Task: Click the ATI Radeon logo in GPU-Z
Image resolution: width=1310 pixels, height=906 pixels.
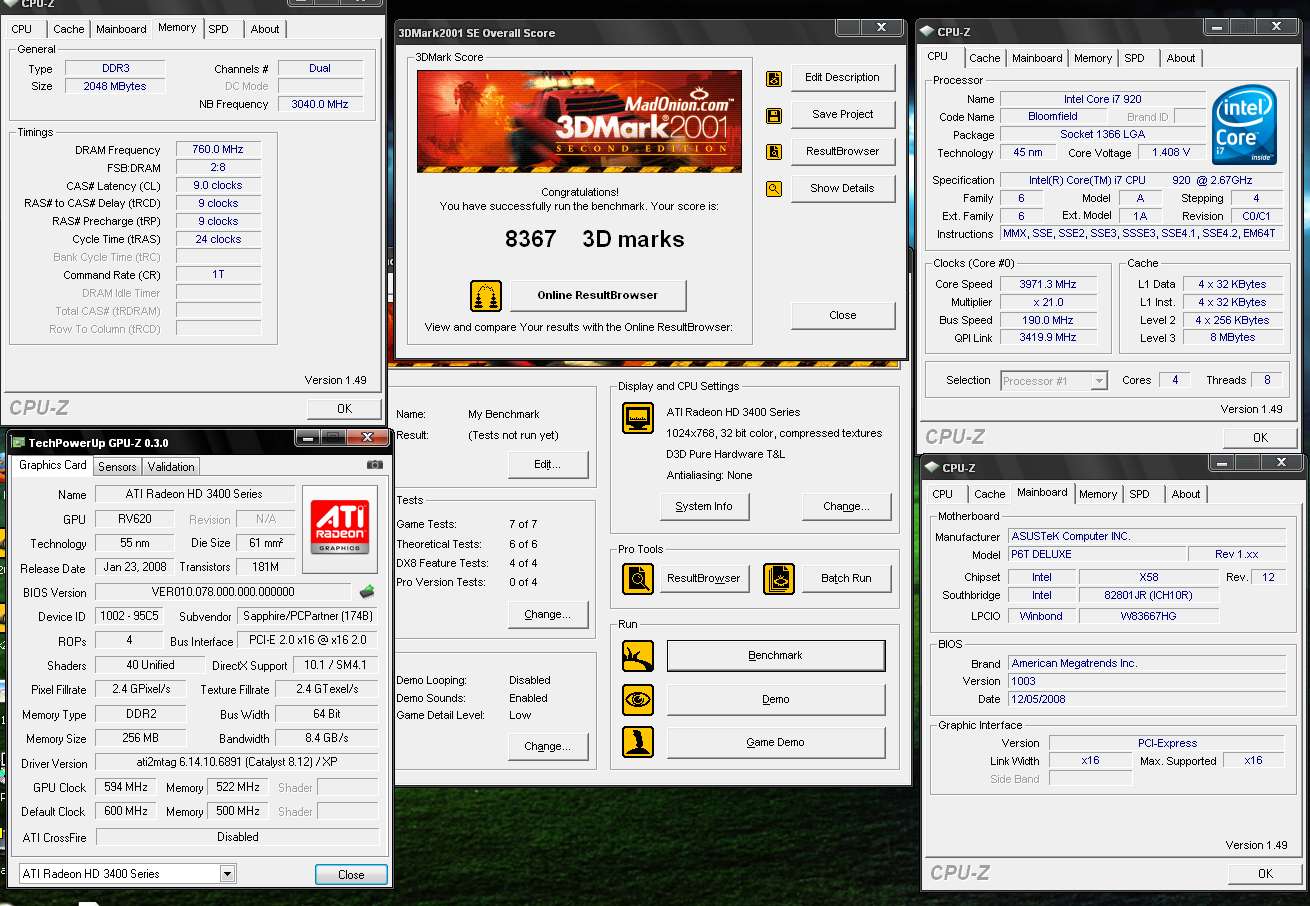Action: point(340,527)
